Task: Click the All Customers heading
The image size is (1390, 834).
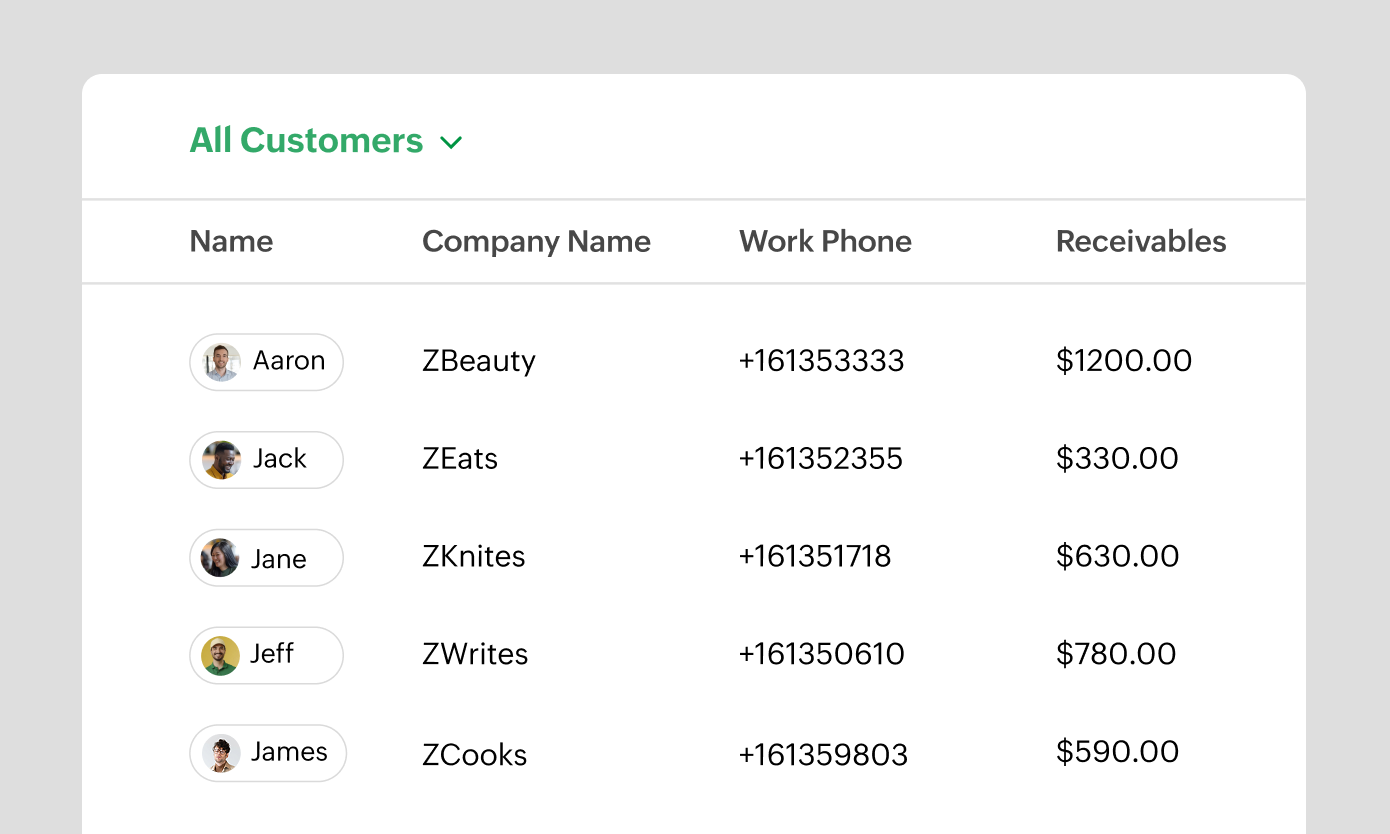Action: (307, 141)
